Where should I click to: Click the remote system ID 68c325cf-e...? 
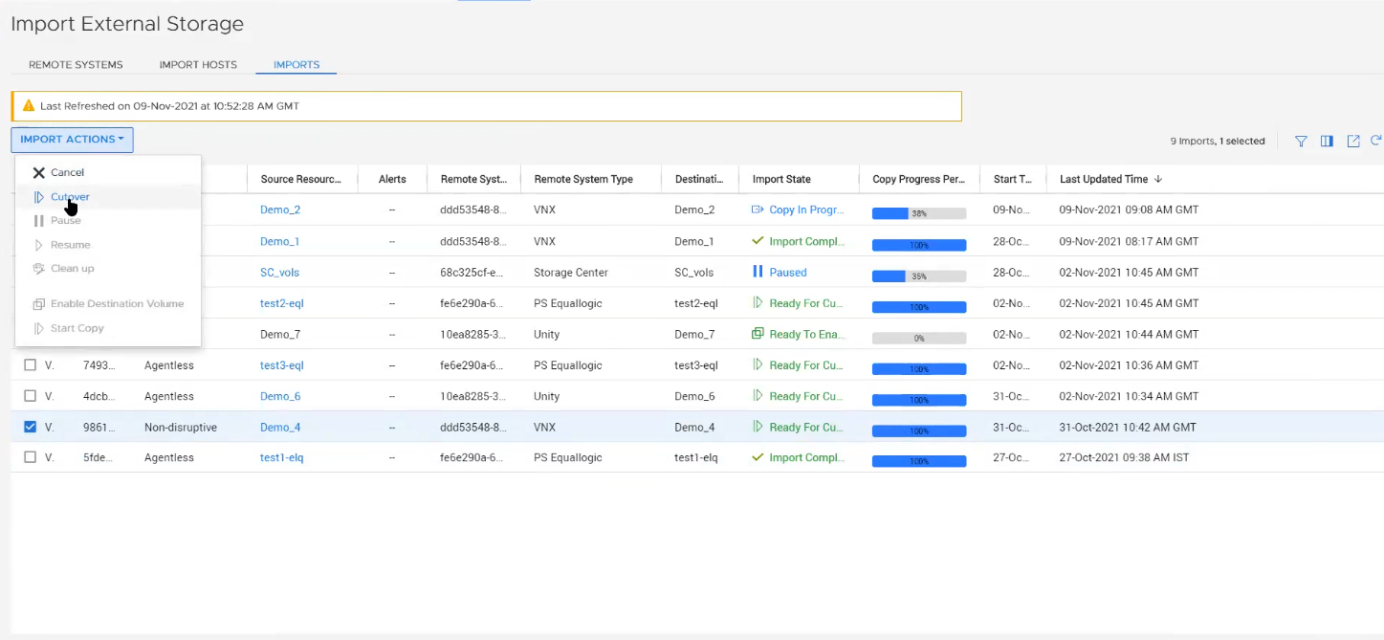click(x=472, y=272)
